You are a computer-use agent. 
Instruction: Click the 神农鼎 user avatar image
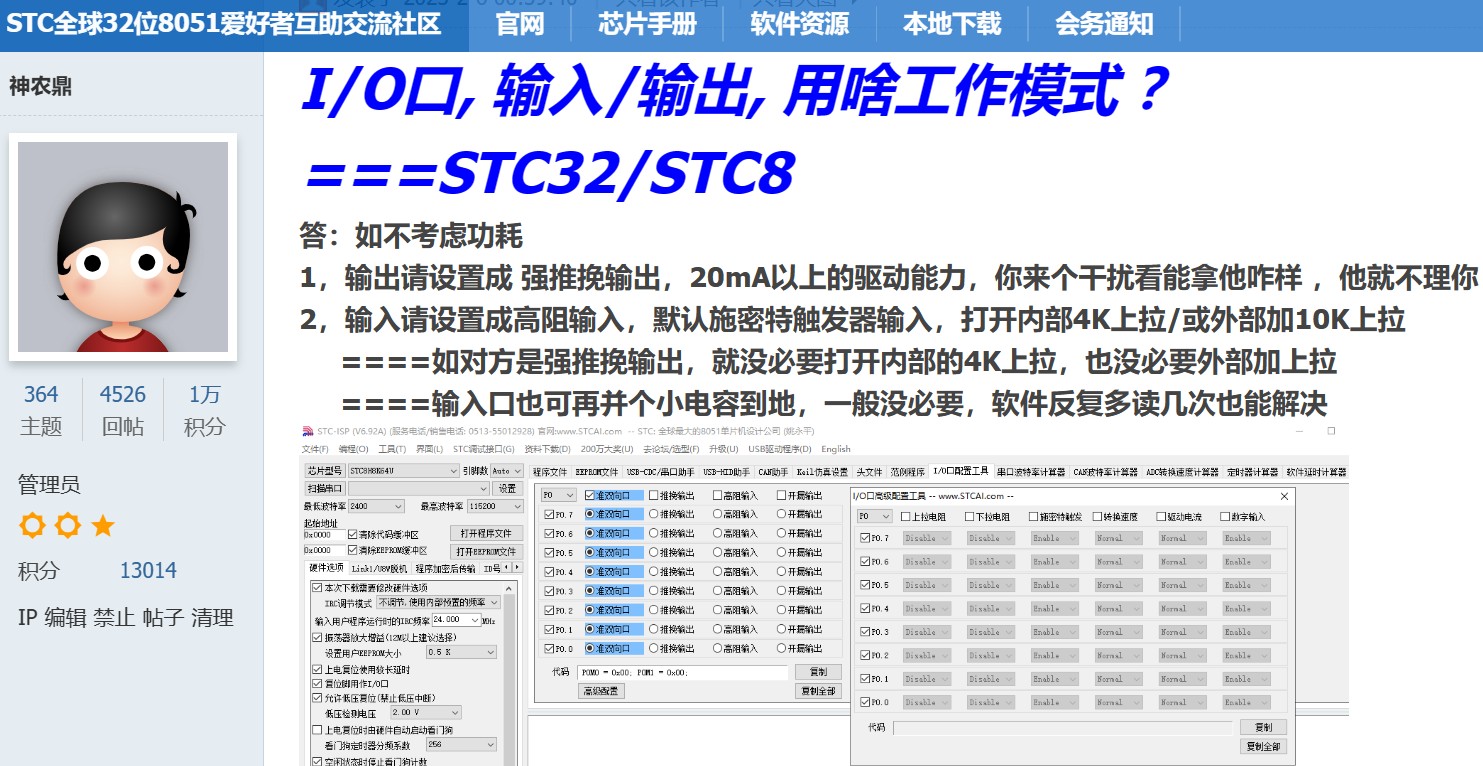click(123, 247)
